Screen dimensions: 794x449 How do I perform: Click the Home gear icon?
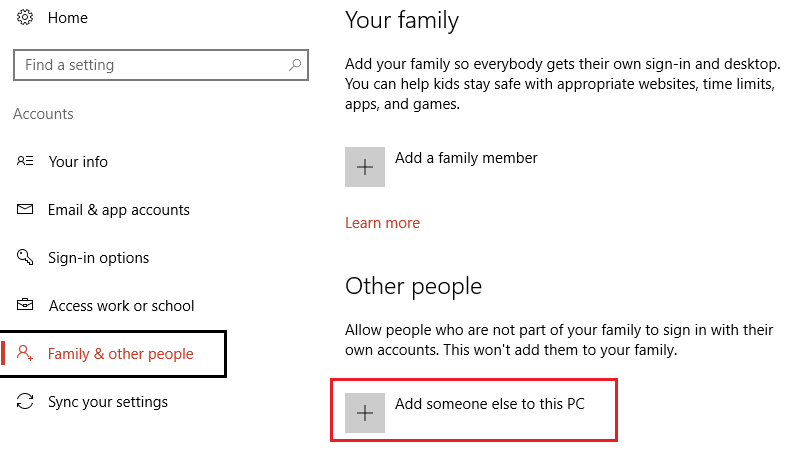(26, 17)
